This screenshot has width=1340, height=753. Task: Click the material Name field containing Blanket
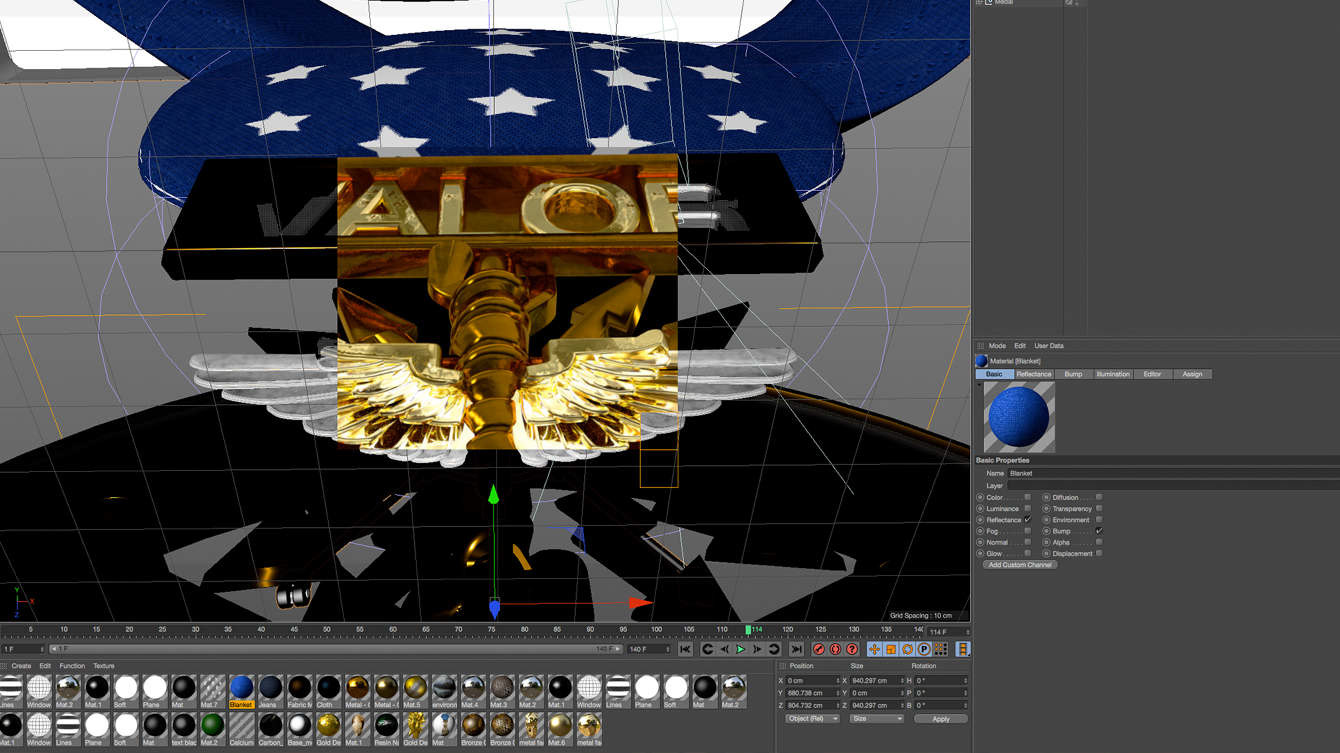(1173, 473)
